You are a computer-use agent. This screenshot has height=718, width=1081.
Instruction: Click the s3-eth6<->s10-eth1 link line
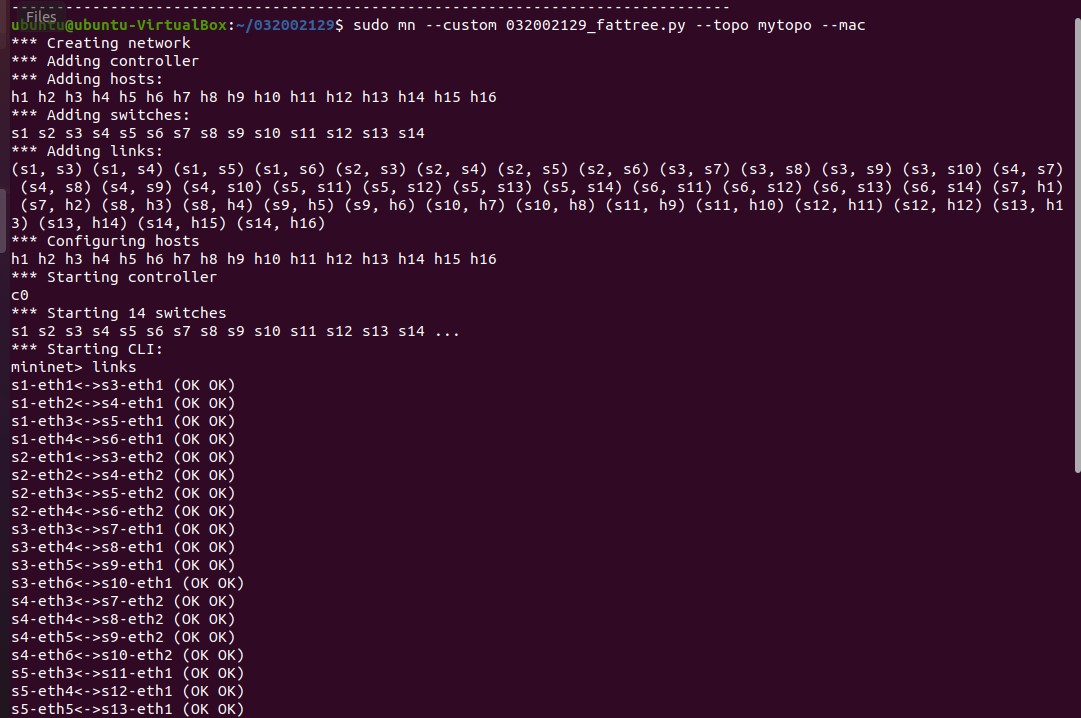coord(127,583)
